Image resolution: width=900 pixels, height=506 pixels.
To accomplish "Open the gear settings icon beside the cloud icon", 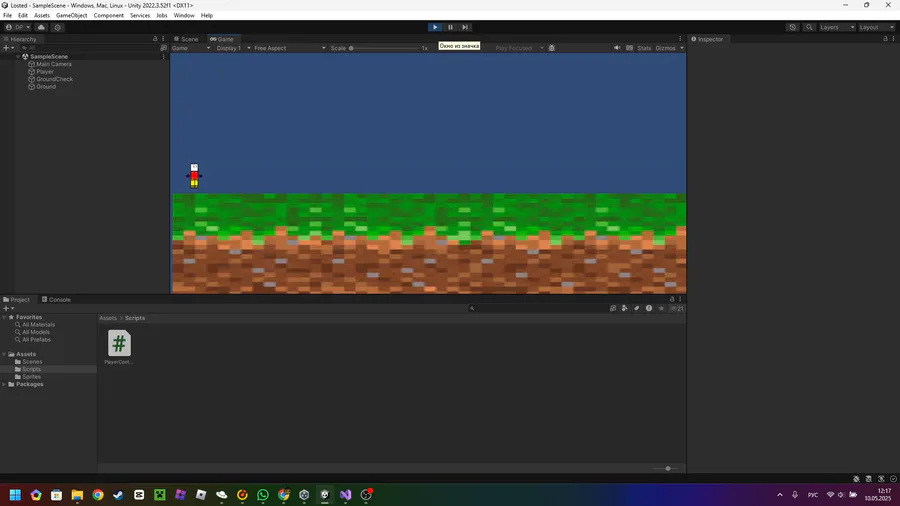I will click(x=57, y=27).
